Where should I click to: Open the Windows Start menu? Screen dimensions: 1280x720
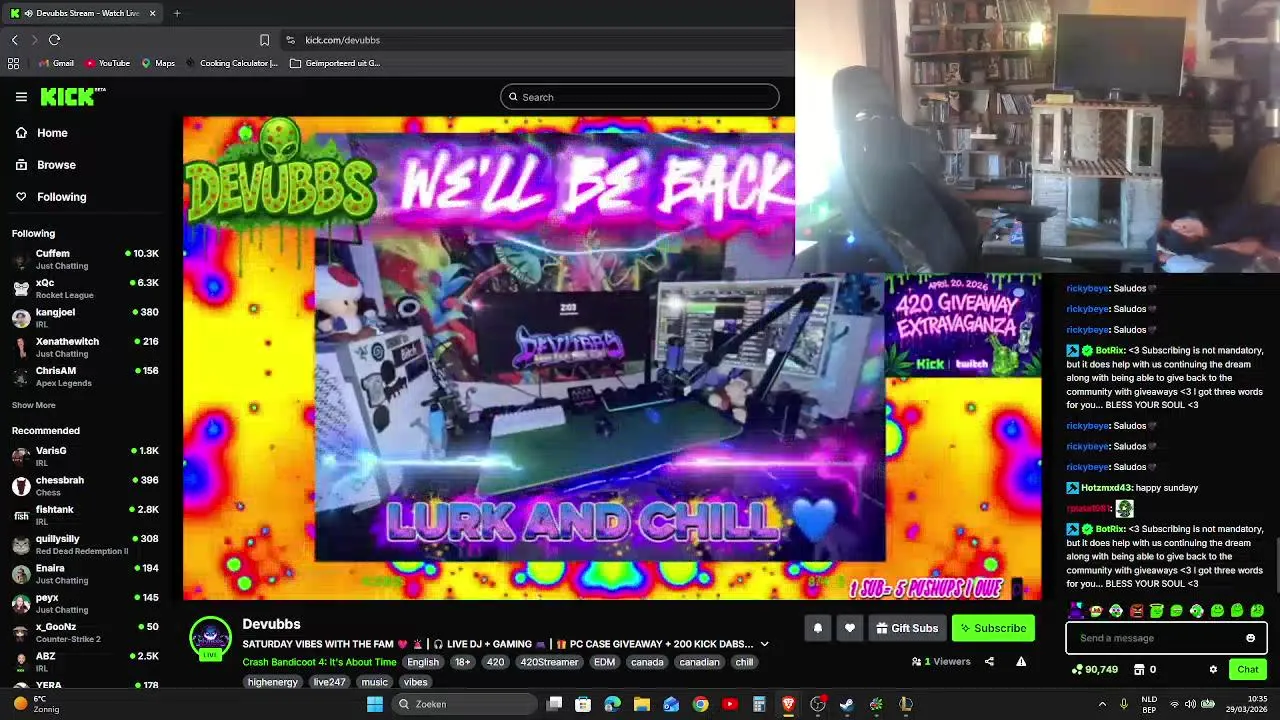pyautogui.click(x=375, y=704)
